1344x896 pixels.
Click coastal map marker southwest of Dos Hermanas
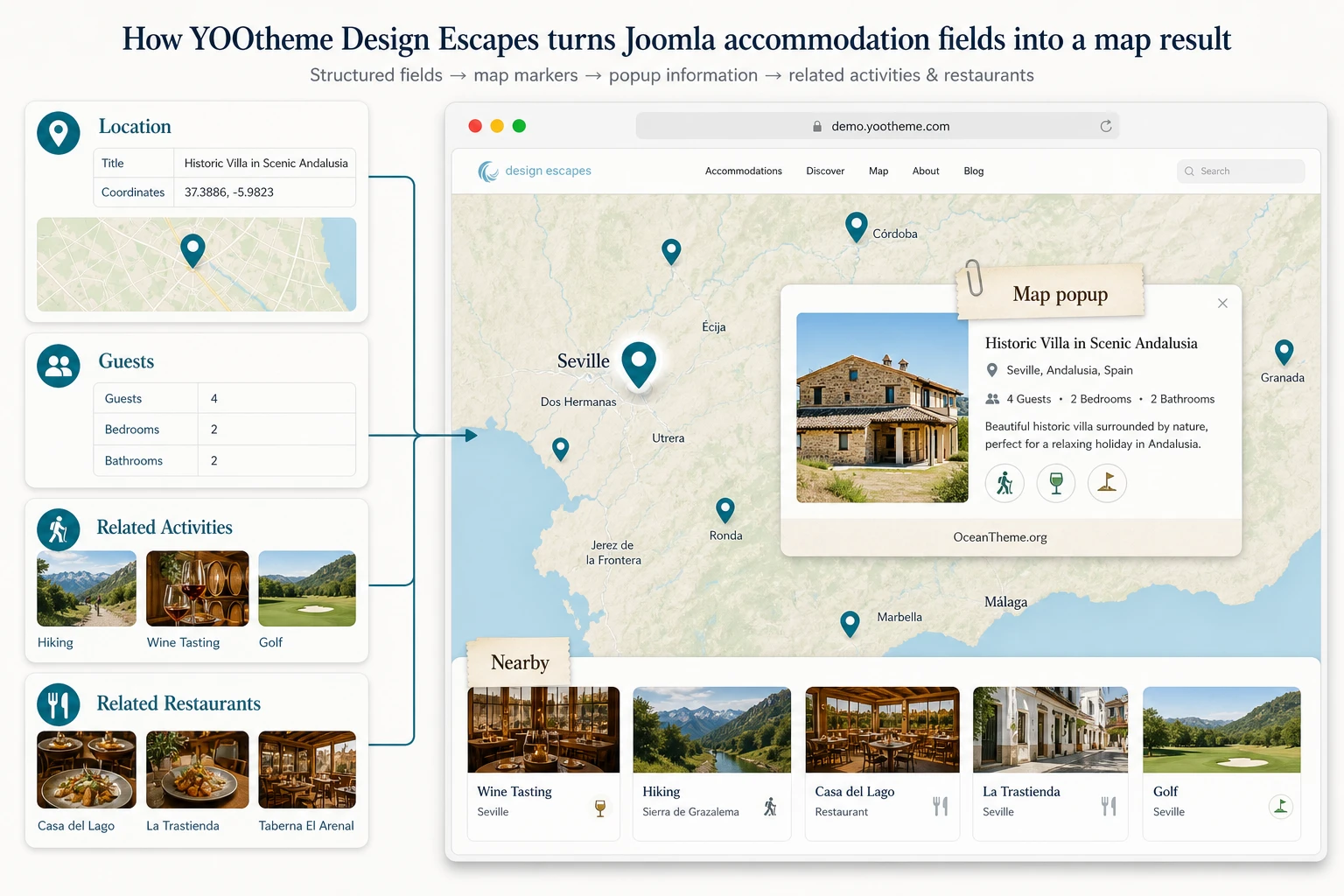pyautogui.click(x=561, y=449)
